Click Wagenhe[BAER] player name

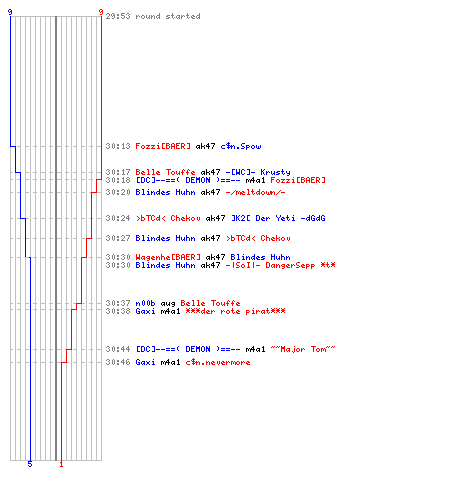click(168, 257)
